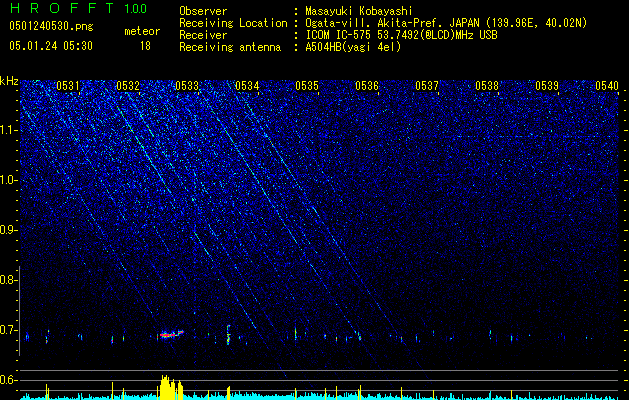Click the version number 1.0.0

point(136,9)
